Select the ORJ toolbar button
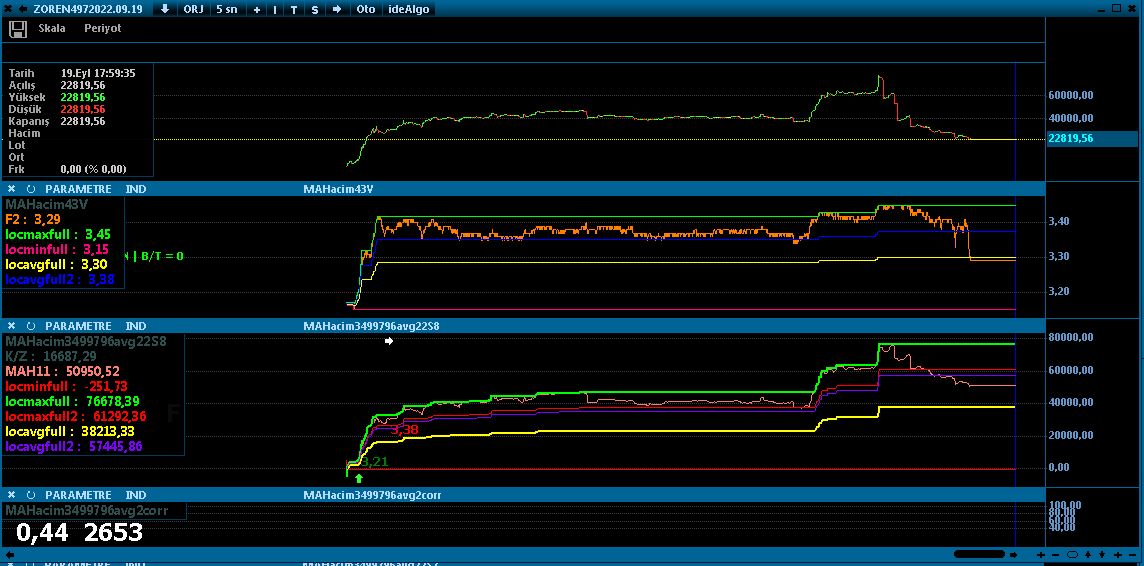The height and width of the screenshot is (566, 1144). point(194,9)
